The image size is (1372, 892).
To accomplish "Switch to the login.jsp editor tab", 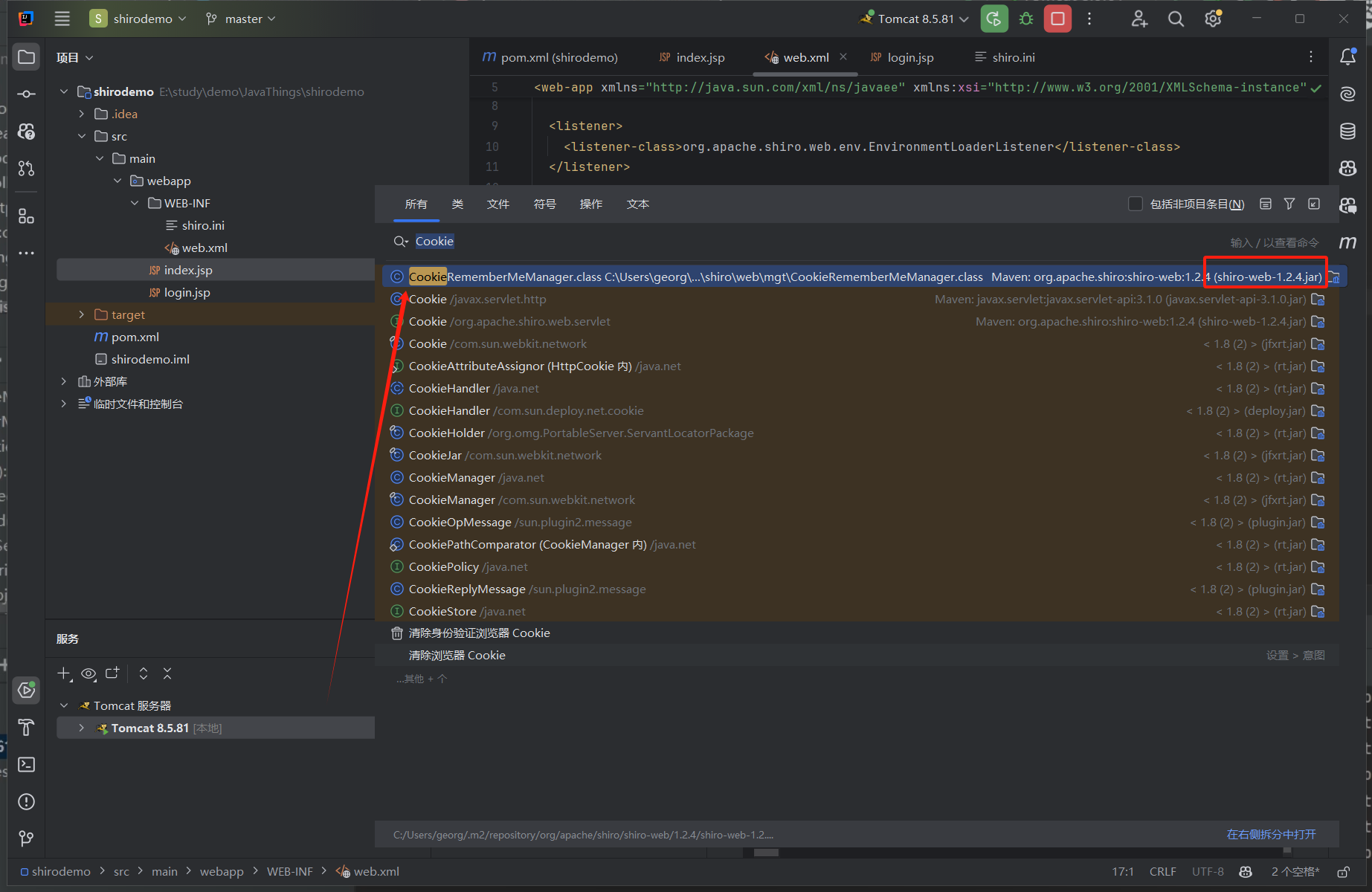I will pyautogui.click(x=902, y=57).
